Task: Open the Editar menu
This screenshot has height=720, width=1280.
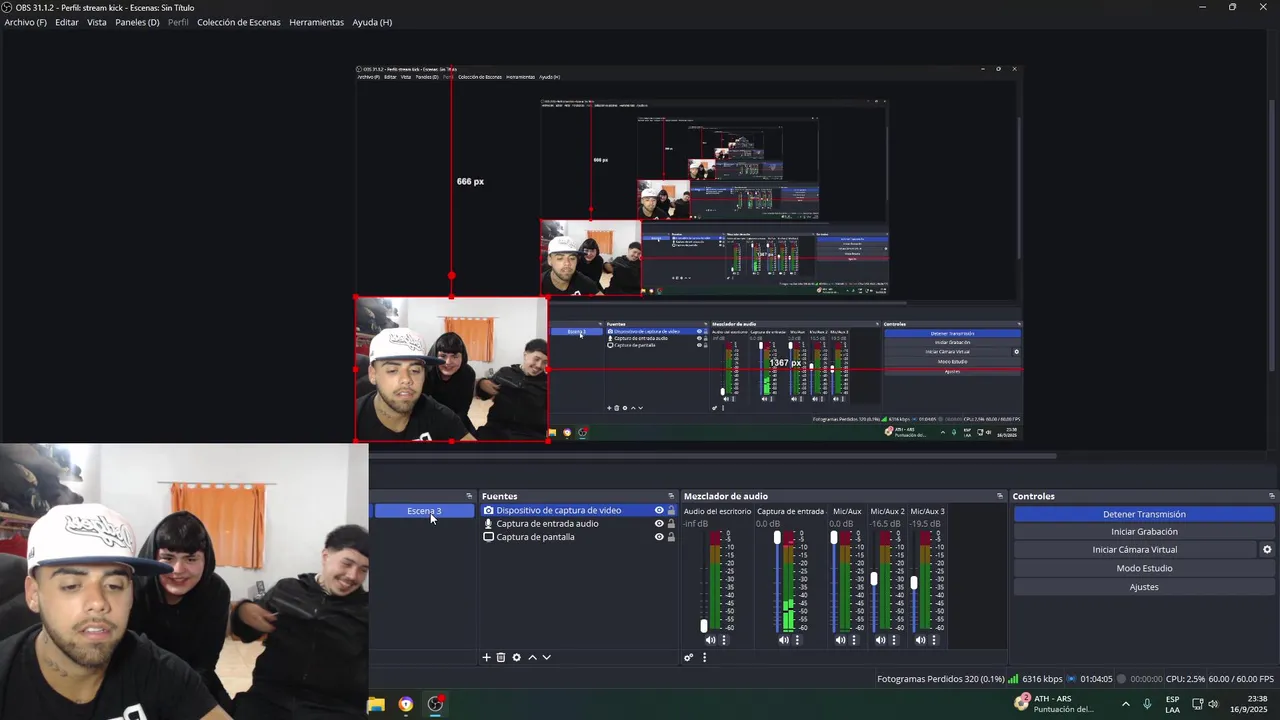Action: (67, 22)
